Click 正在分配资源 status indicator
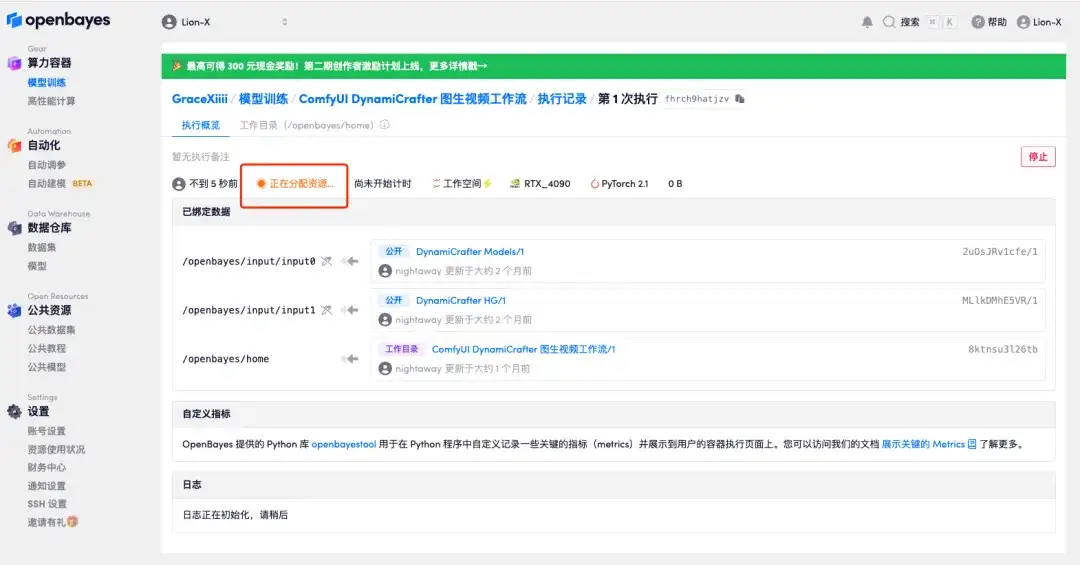 coord(295,184)
